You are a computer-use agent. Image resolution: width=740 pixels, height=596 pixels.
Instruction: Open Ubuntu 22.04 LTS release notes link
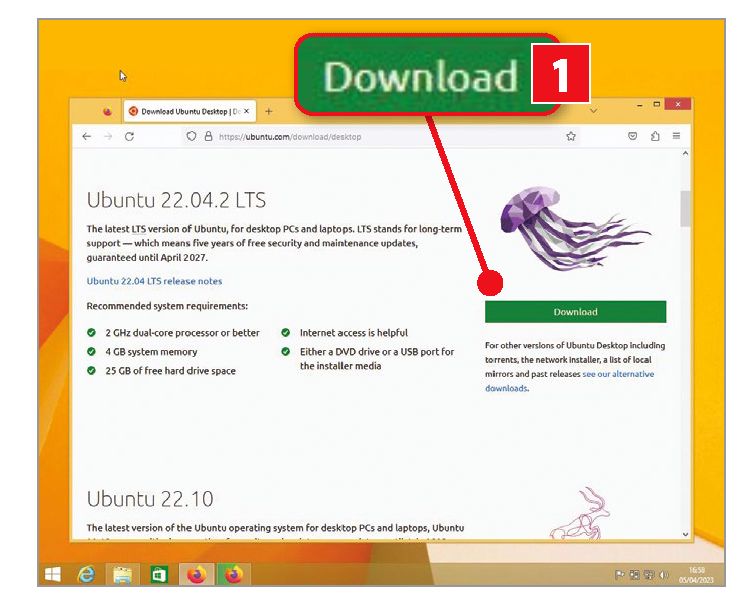pyautogui.click(x=154, y=281)
